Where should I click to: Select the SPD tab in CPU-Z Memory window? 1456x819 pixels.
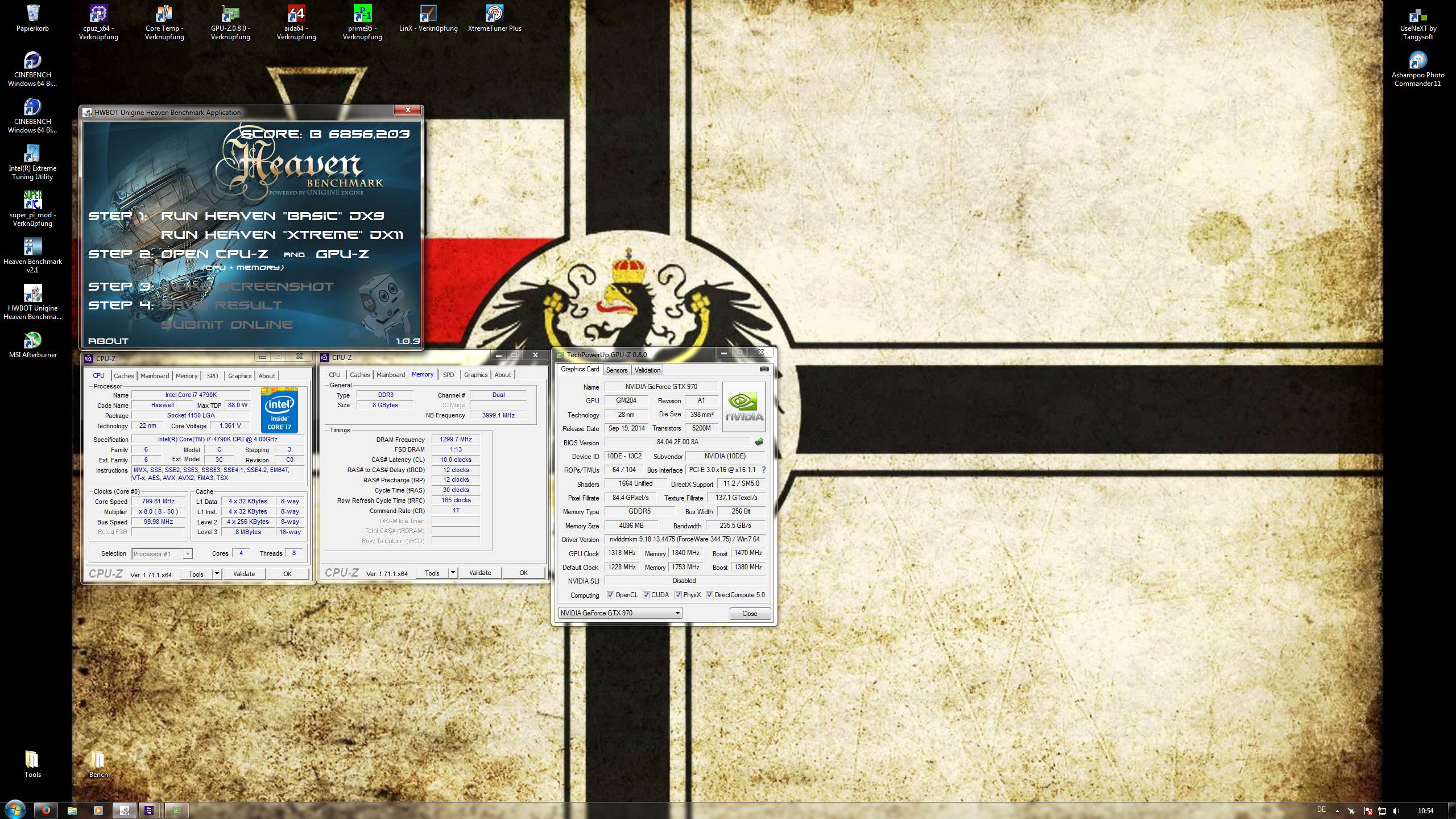tap(449, 375)
